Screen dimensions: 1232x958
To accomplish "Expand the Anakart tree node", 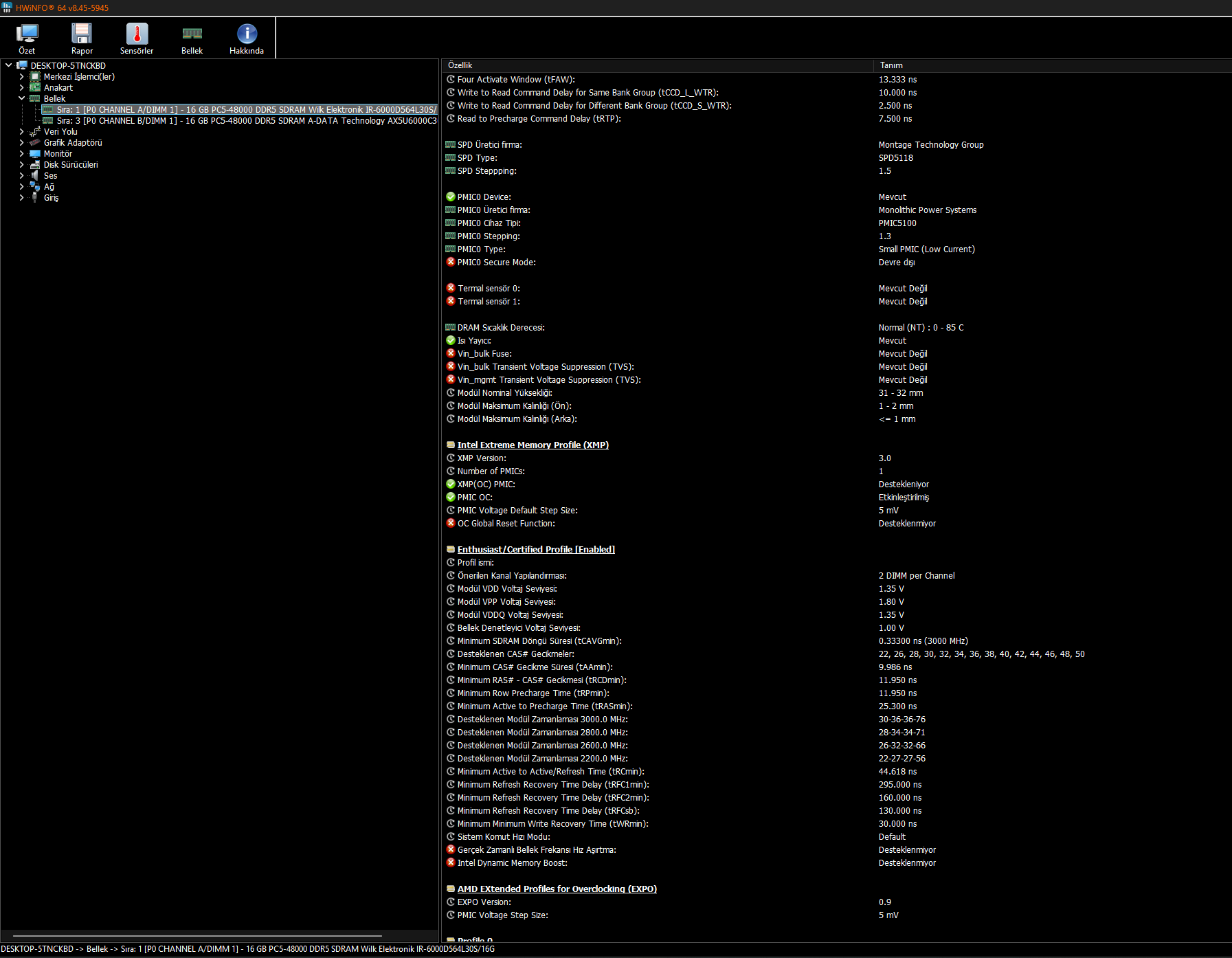I will (21, 87).
